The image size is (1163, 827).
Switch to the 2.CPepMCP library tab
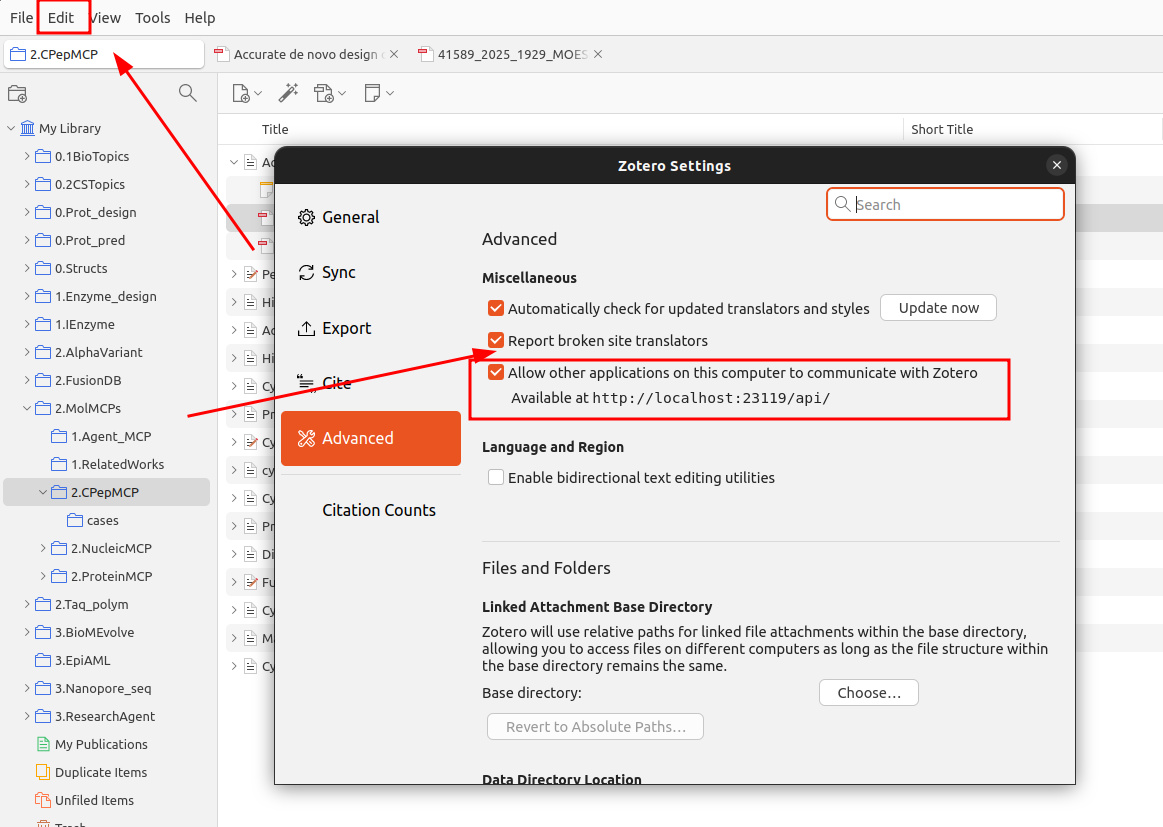[x=104, y=54]
